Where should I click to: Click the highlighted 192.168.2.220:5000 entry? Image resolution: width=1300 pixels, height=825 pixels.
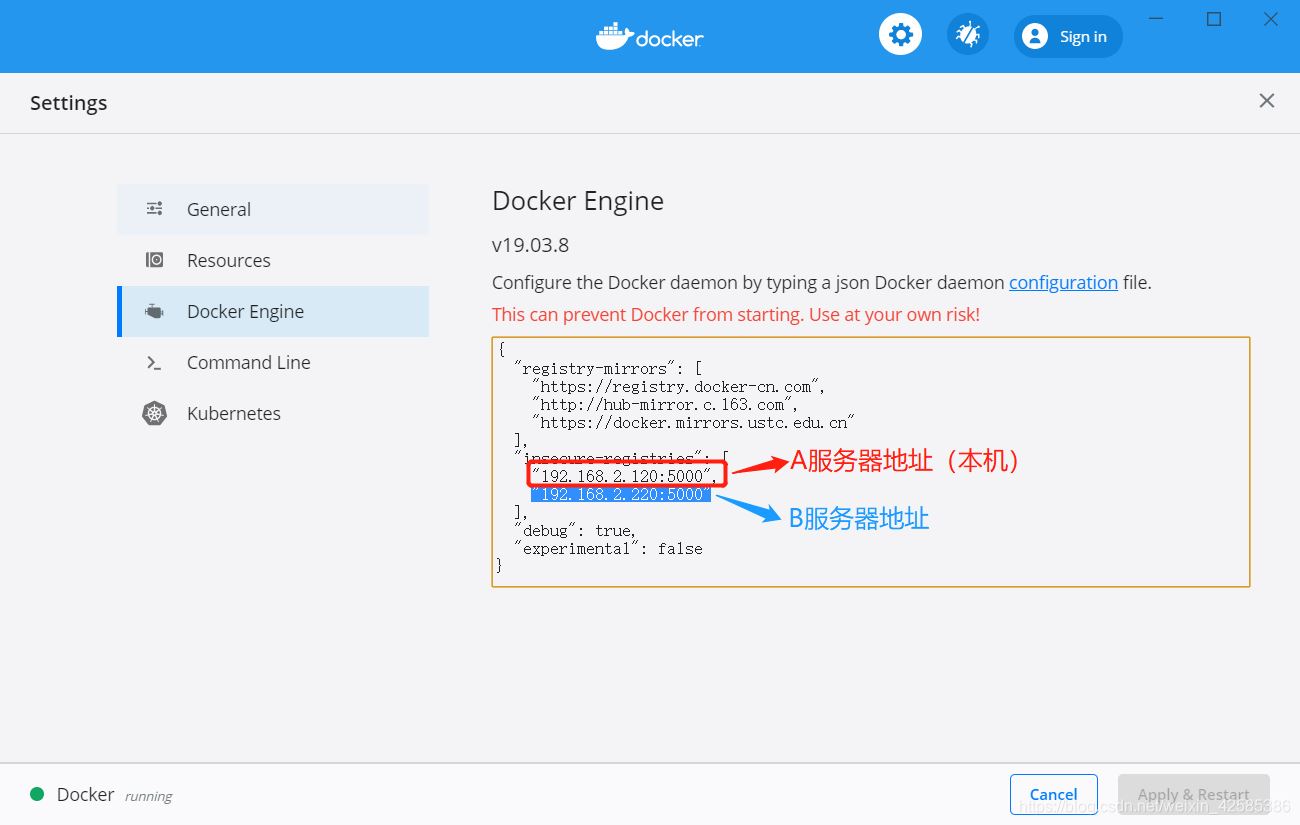coord(621,494)
